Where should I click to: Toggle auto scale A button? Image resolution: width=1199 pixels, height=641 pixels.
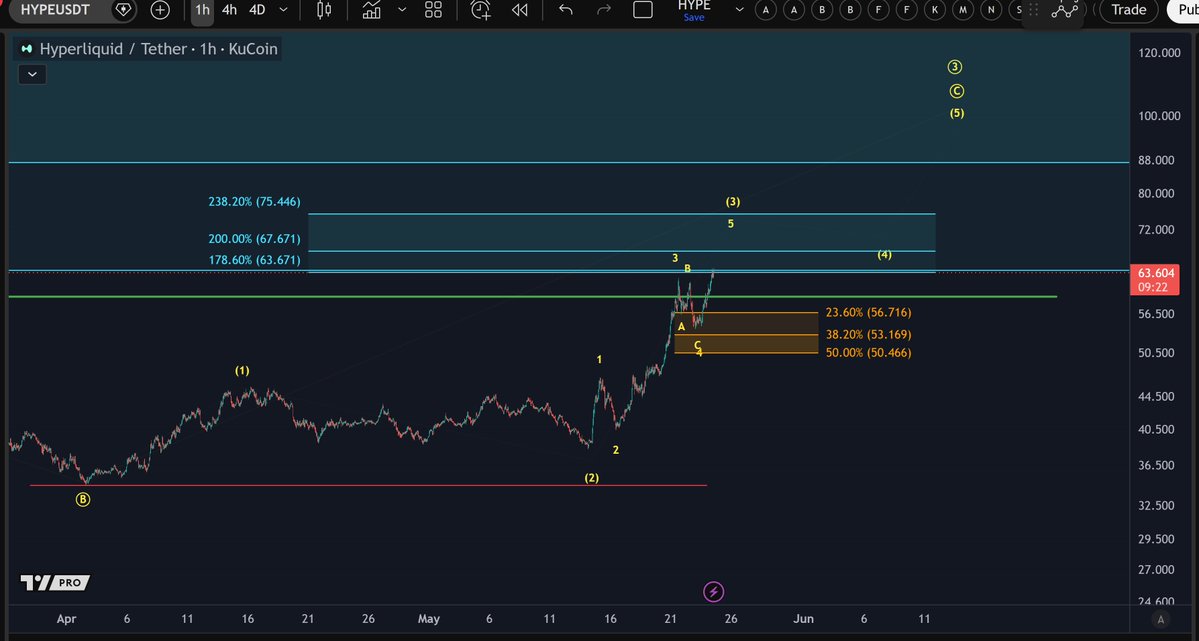1161,620
